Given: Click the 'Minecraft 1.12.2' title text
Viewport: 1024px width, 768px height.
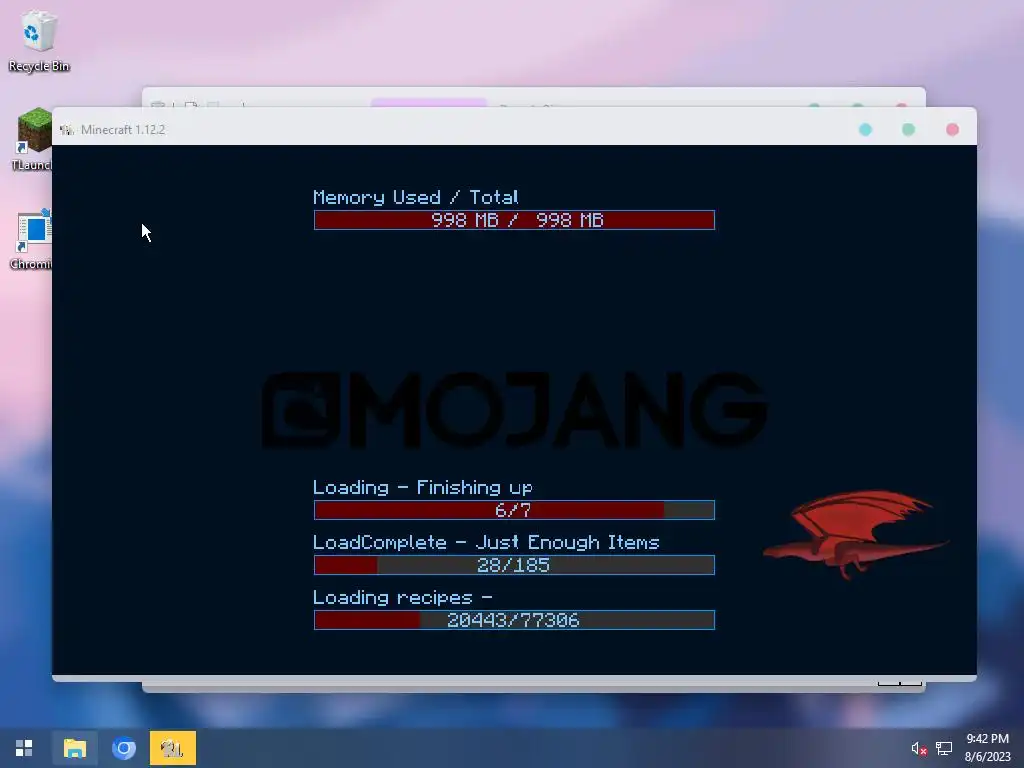Looking at the screenshot, I should tap(123, 130).
